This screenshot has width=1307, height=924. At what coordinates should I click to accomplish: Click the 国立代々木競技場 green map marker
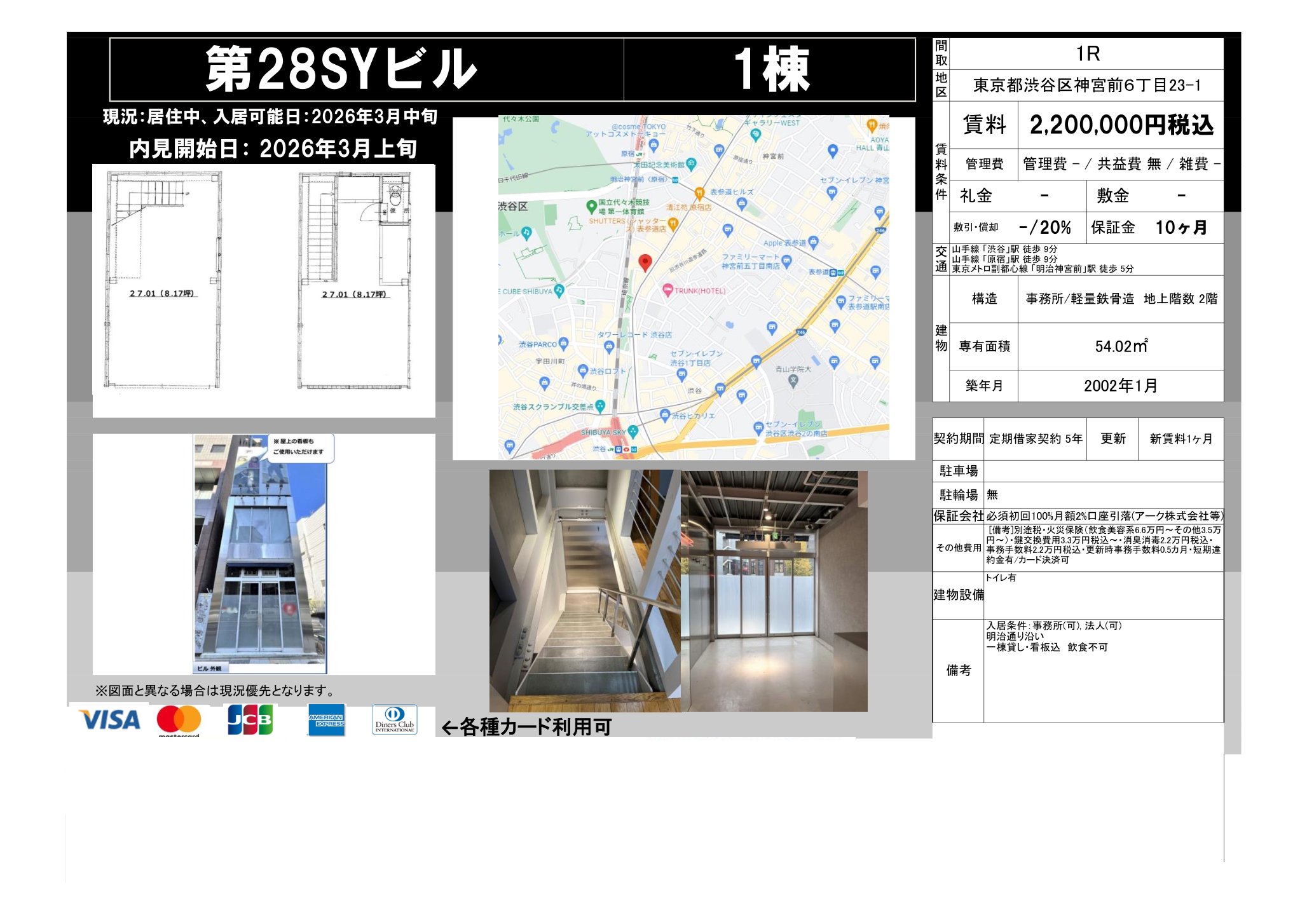point(591,206)
